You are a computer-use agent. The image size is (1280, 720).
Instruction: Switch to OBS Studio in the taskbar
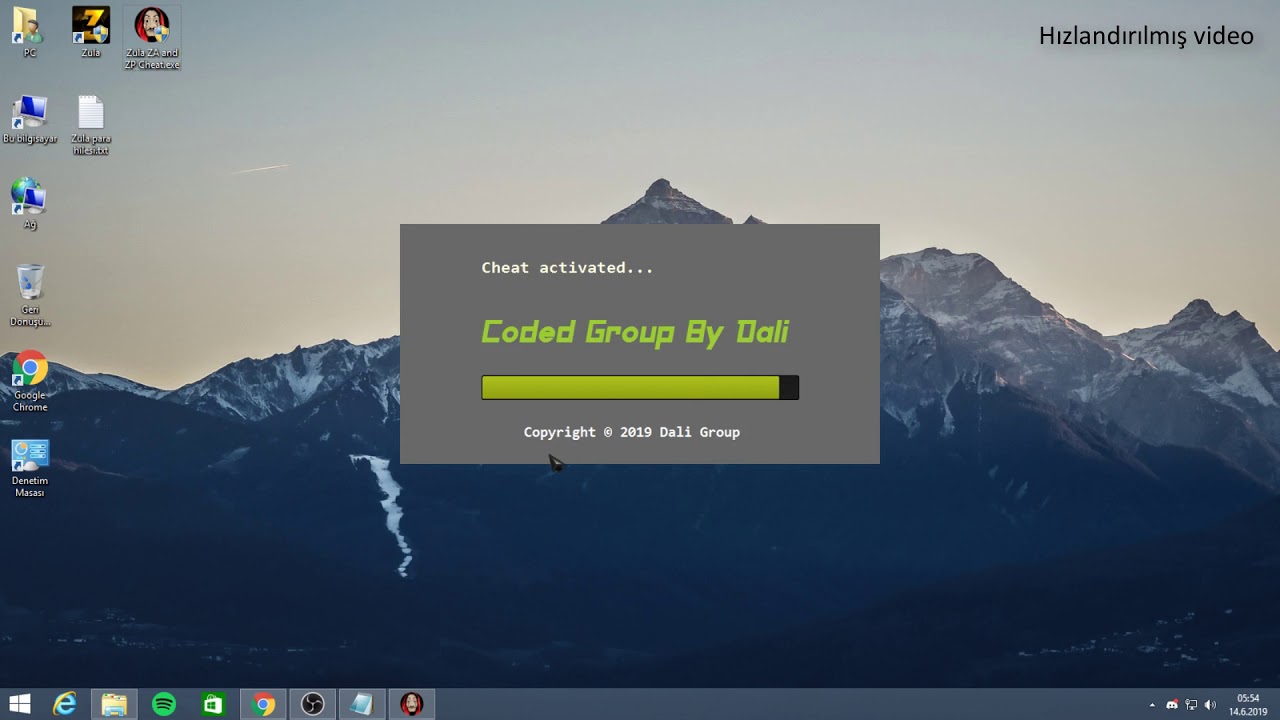click(312, 704)
